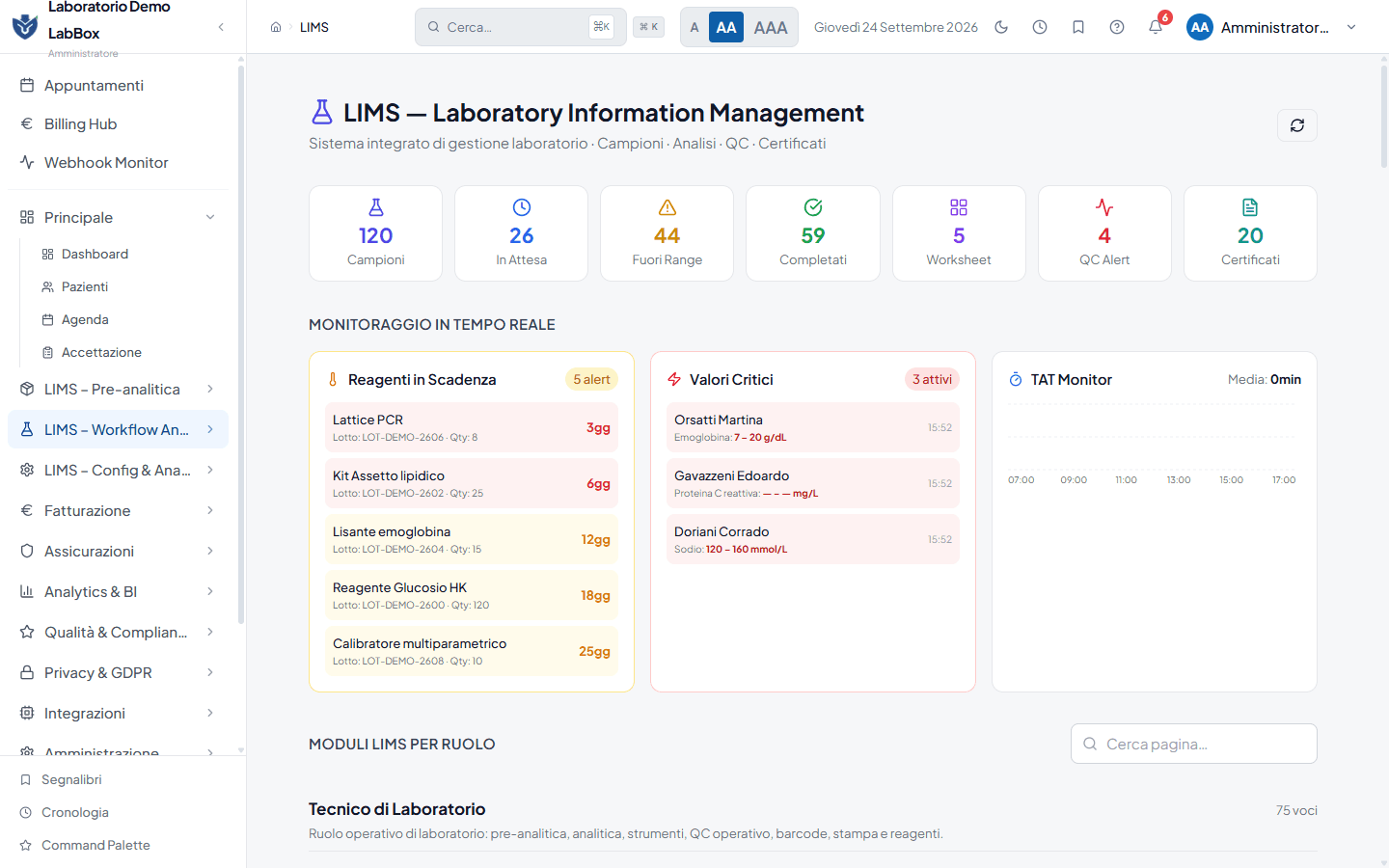Expand the Fatturazione section
Viewport: 1389px width, 868px height.
coord(118,510)
